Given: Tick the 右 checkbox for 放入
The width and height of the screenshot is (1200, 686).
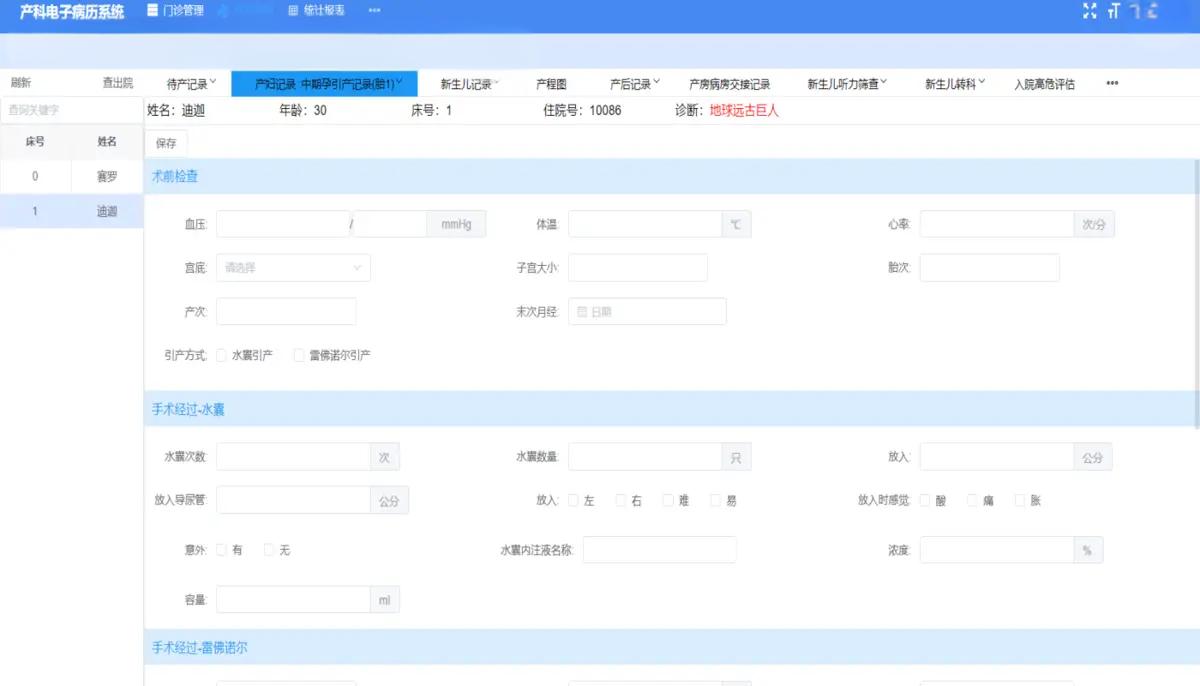Looking at the screenshot, I should pos(621,500).
